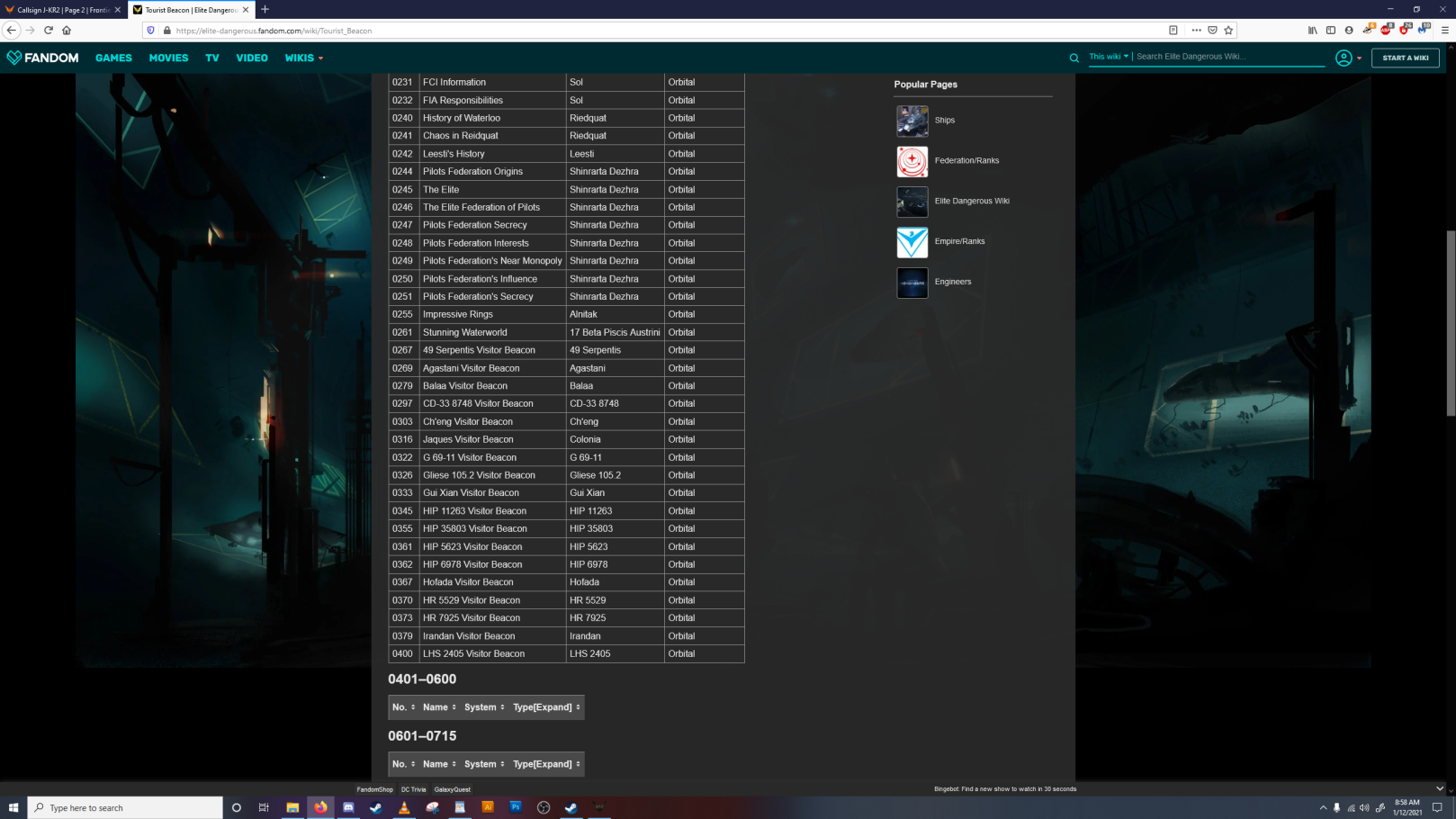Open the TV navigation item
Screen dimensions: 1456x819
tap(212, 58)
